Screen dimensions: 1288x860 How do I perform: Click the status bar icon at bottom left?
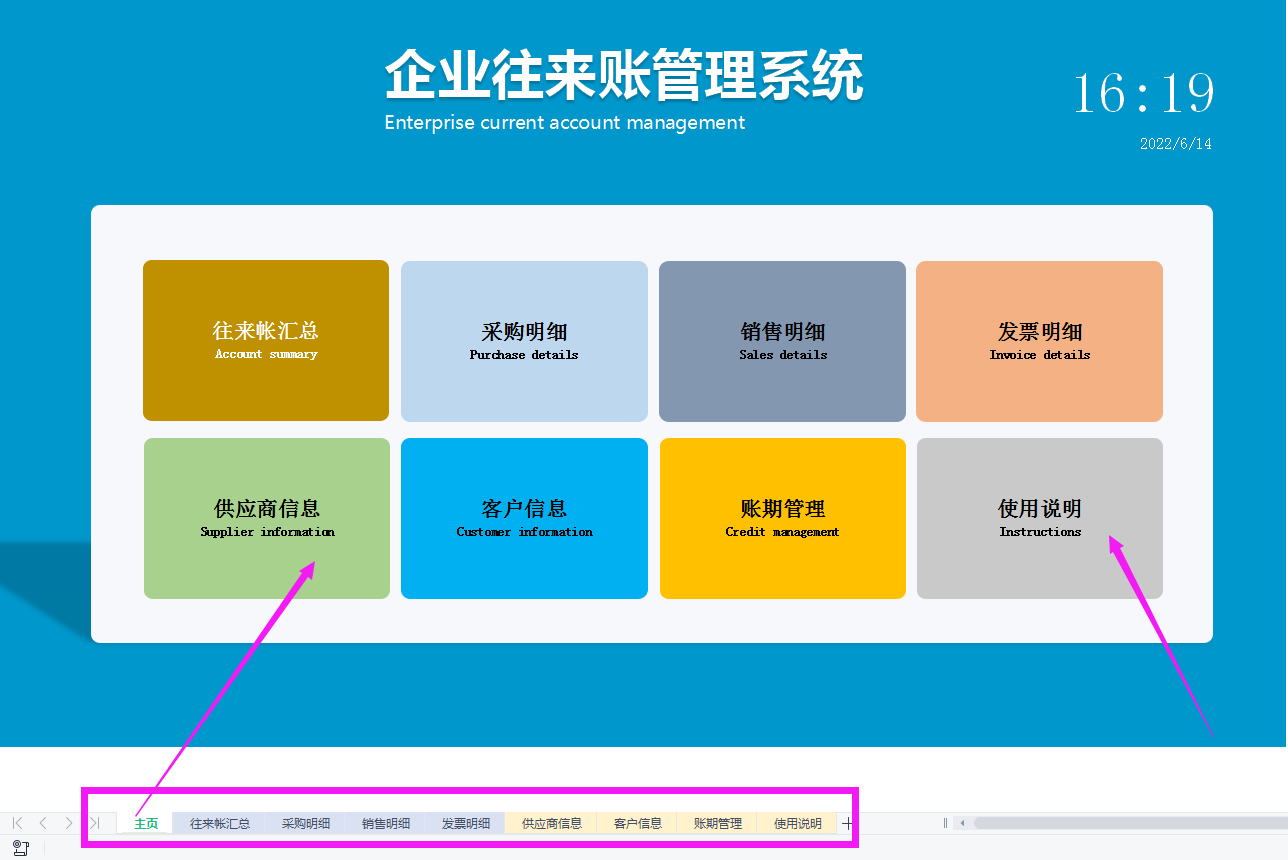21,848
